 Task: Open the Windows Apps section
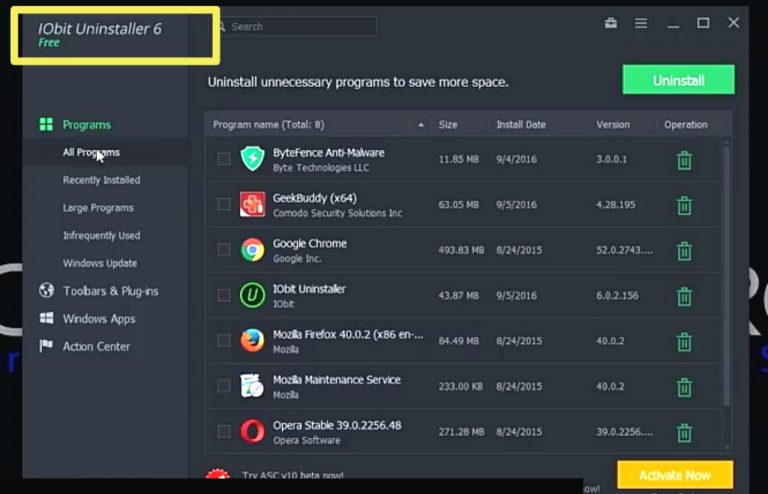(x=99, y=319)
